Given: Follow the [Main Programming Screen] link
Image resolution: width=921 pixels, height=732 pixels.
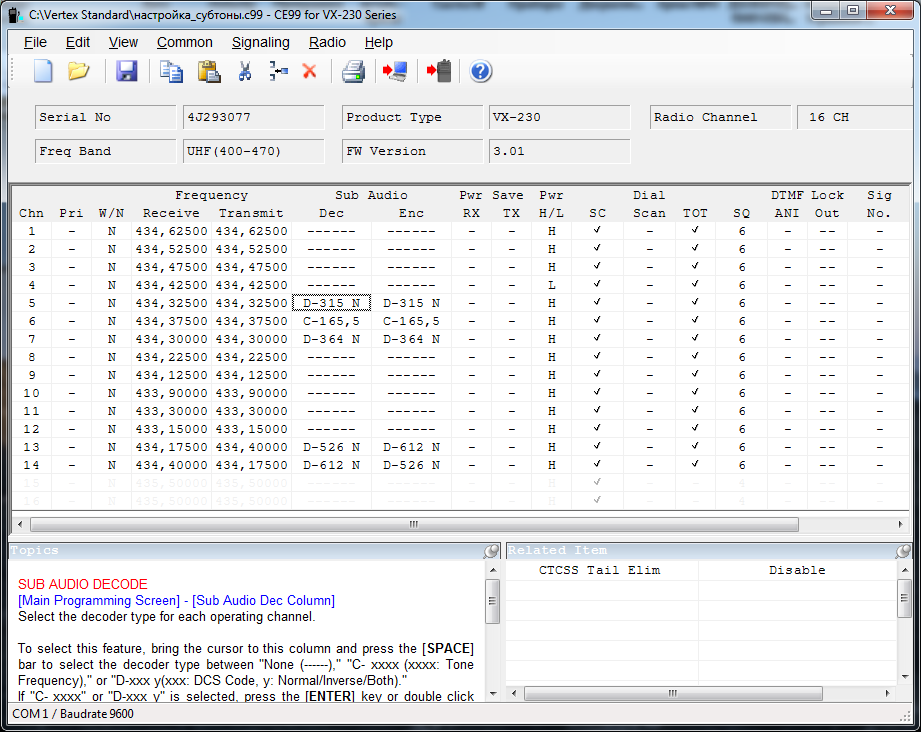Looking at the screenshot, I should (99, 600).
